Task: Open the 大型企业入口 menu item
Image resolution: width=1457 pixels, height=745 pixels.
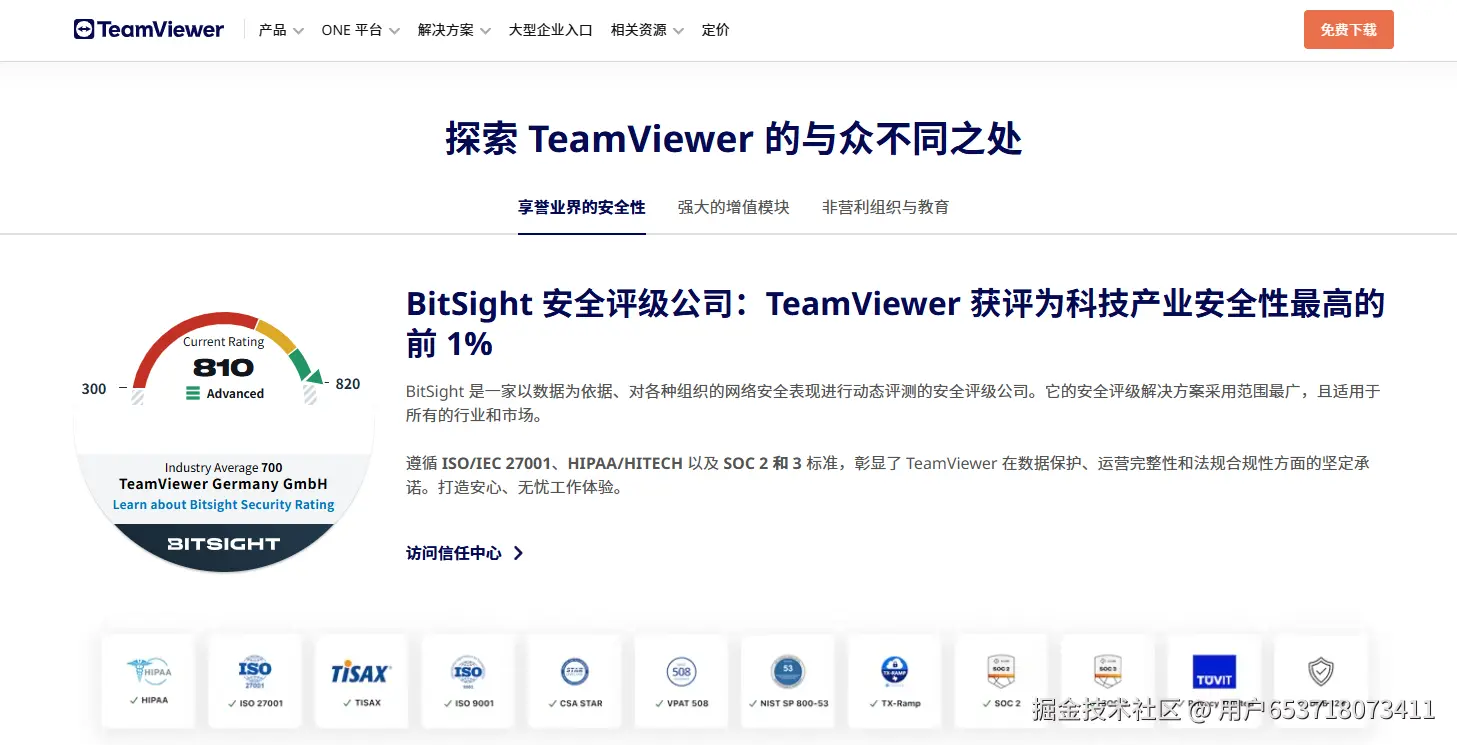Action: [551, 30]
